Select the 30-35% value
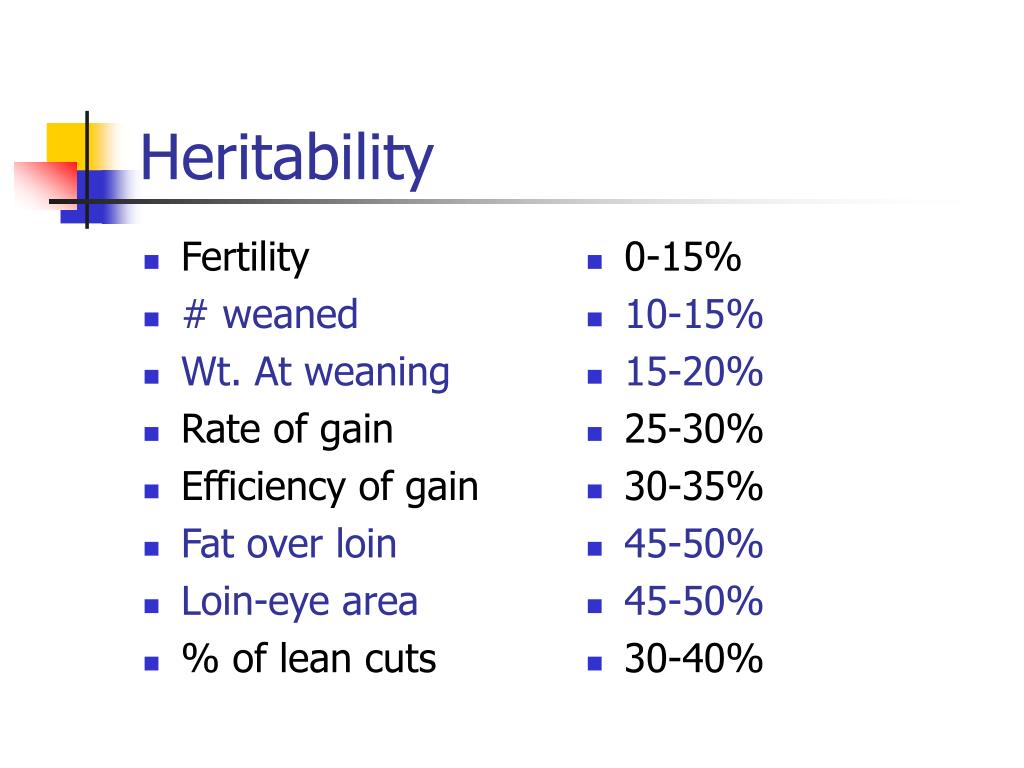 click(694, 487)
